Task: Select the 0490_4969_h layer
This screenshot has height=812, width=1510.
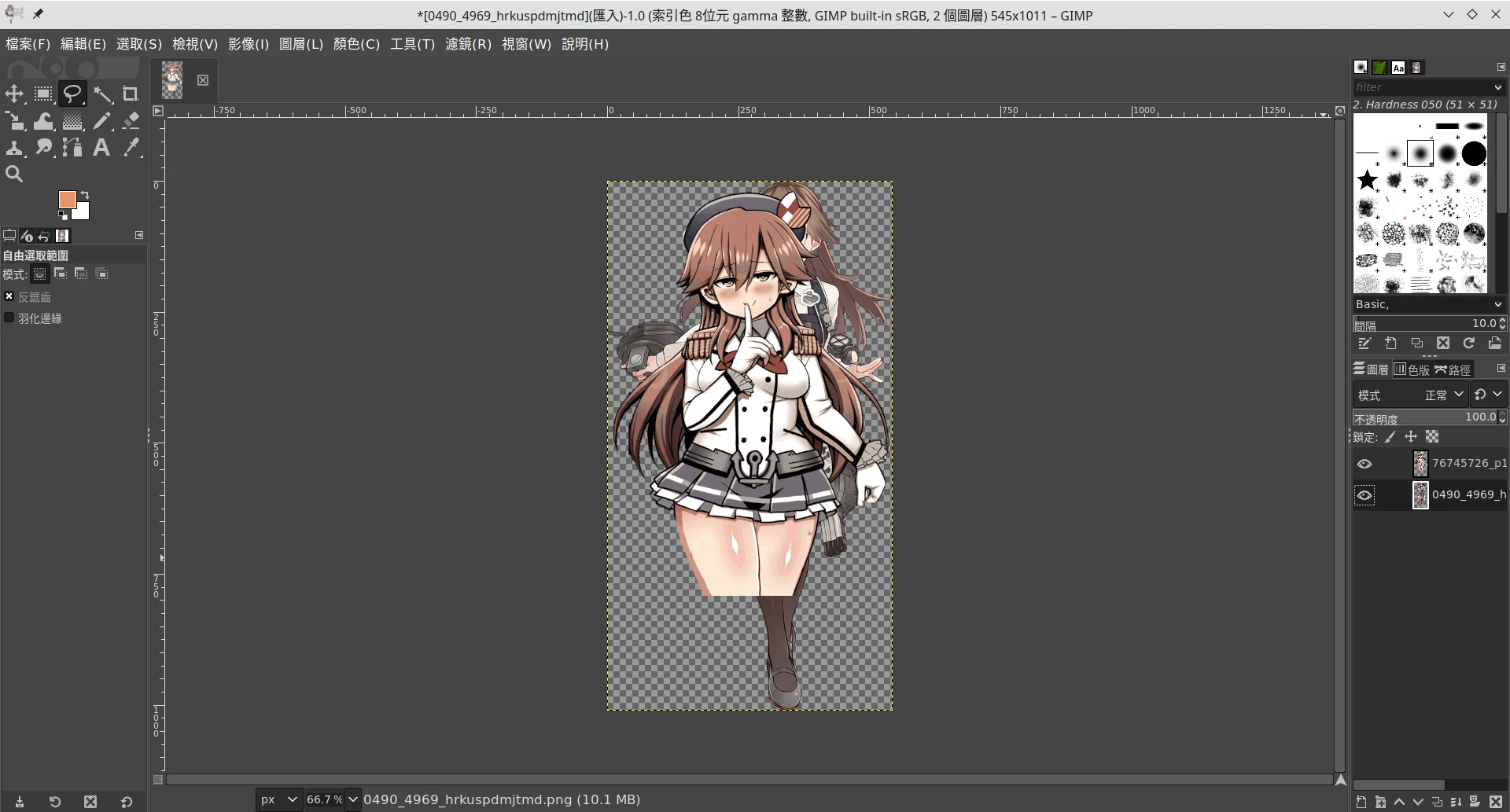Action: pos(1468,494)
